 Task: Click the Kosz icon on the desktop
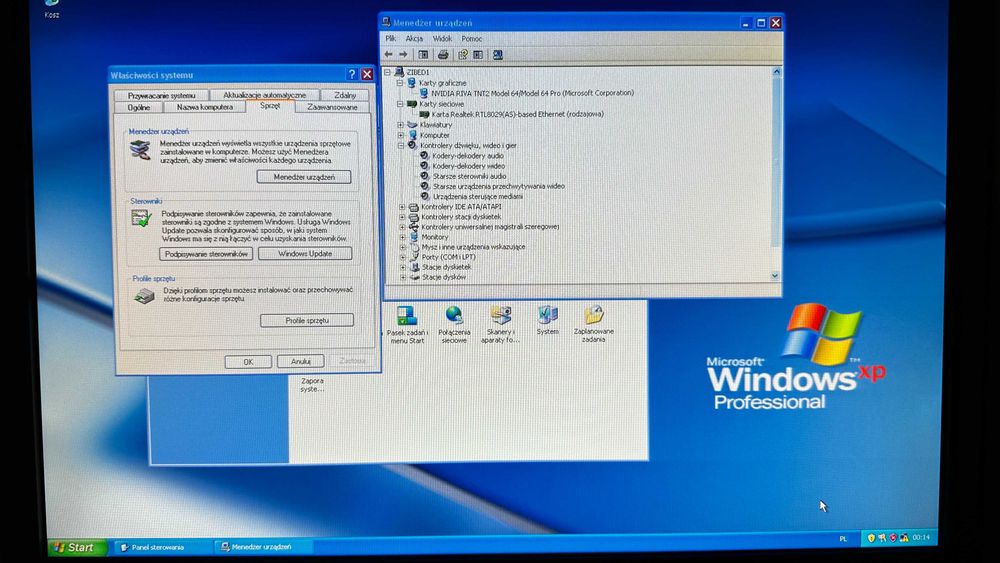click(52, 9)
